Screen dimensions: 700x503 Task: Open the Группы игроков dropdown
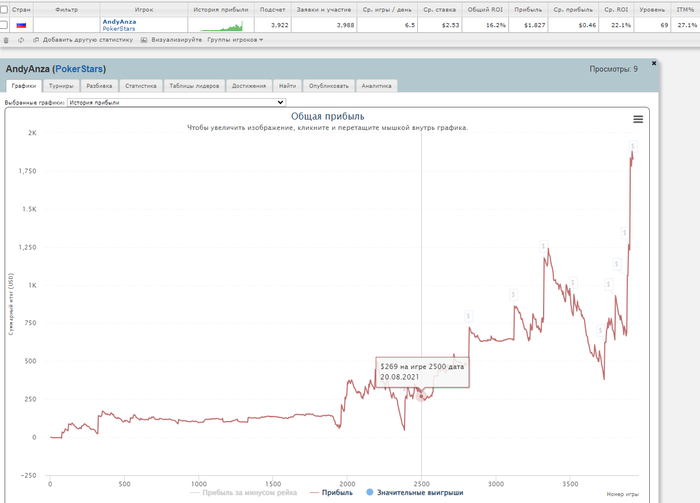coord(235,40)
